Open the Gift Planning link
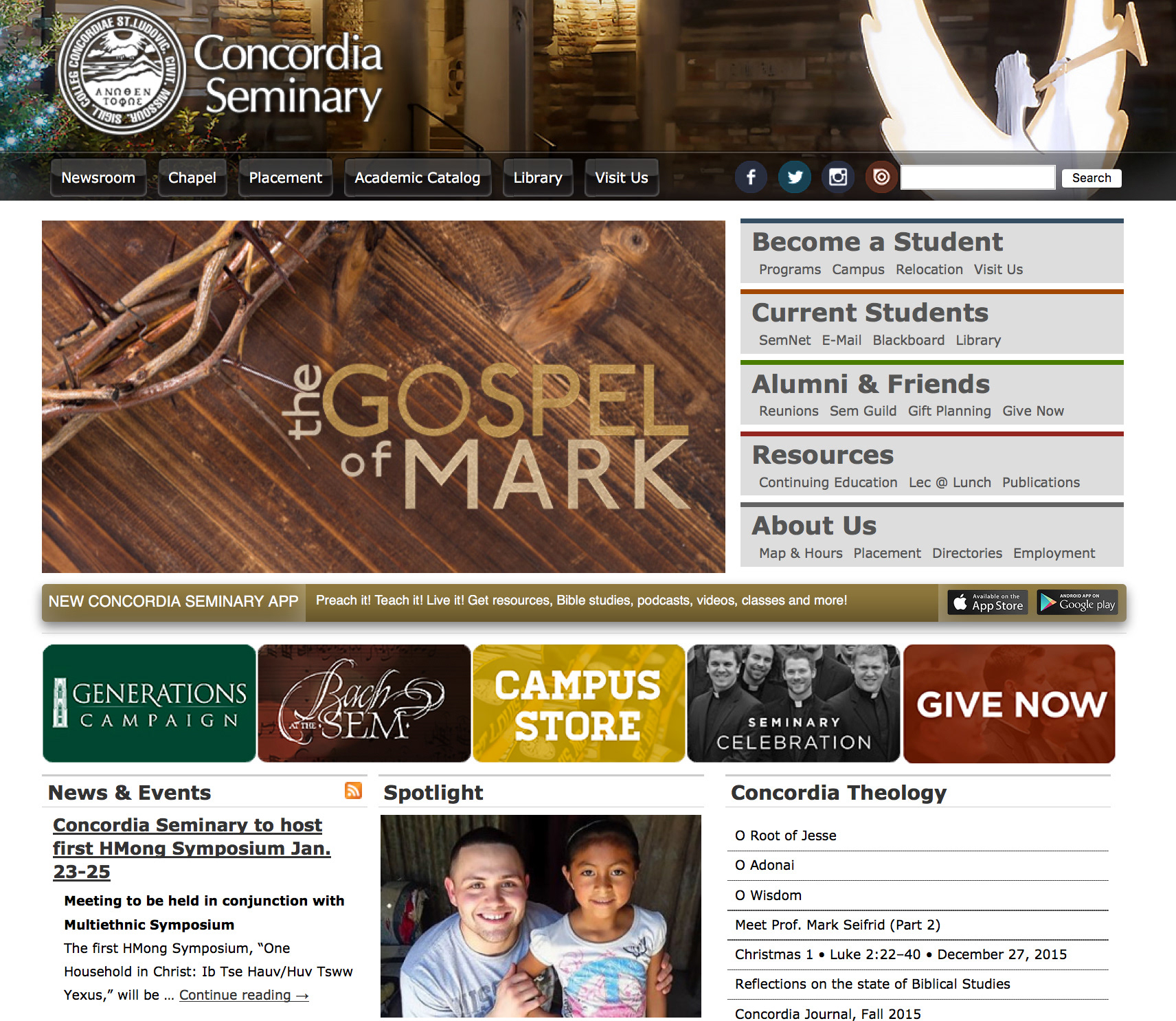Image resolution: width=1176 pixels, height=1021 pixels. point(949,411)
